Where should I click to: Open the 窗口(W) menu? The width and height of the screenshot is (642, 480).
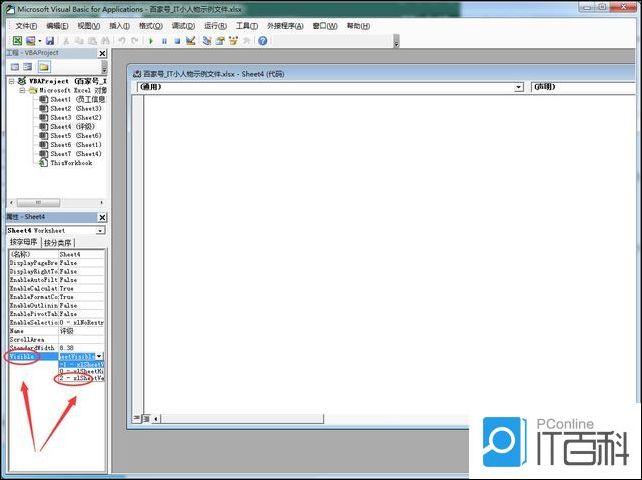click(x=325, y=26)
